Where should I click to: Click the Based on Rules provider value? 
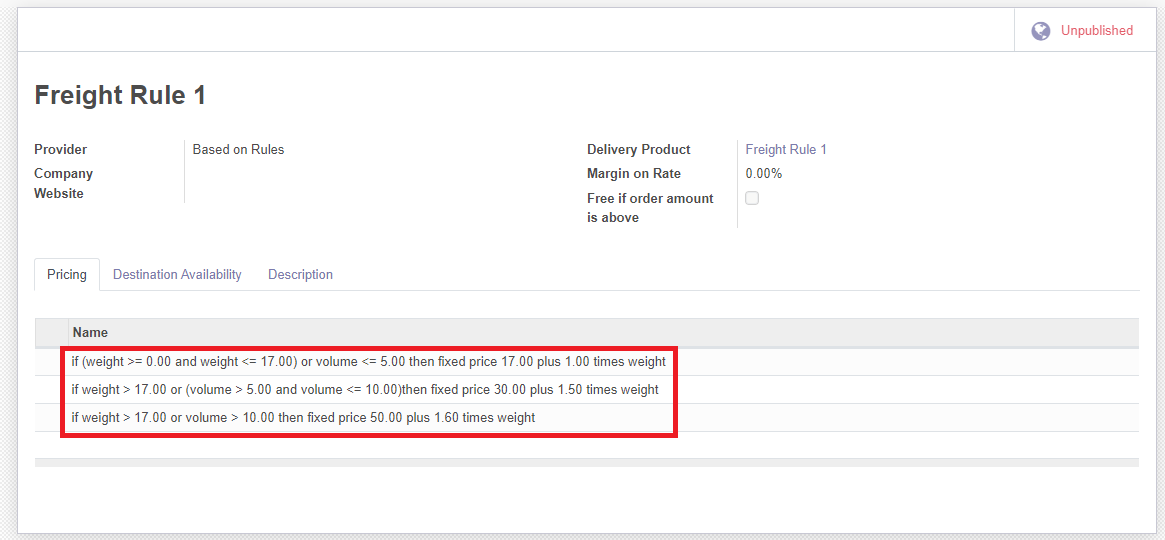point(238,149)
